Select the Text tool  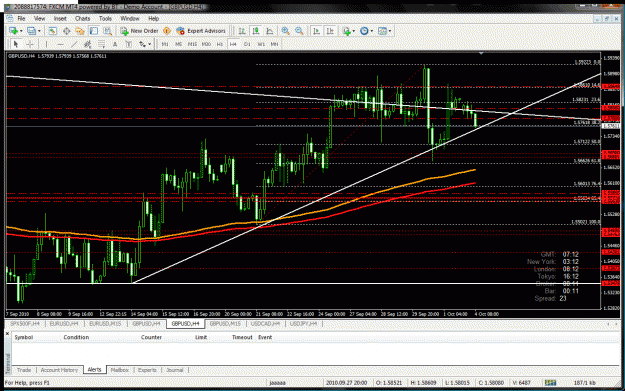click(x=115, y=44)
